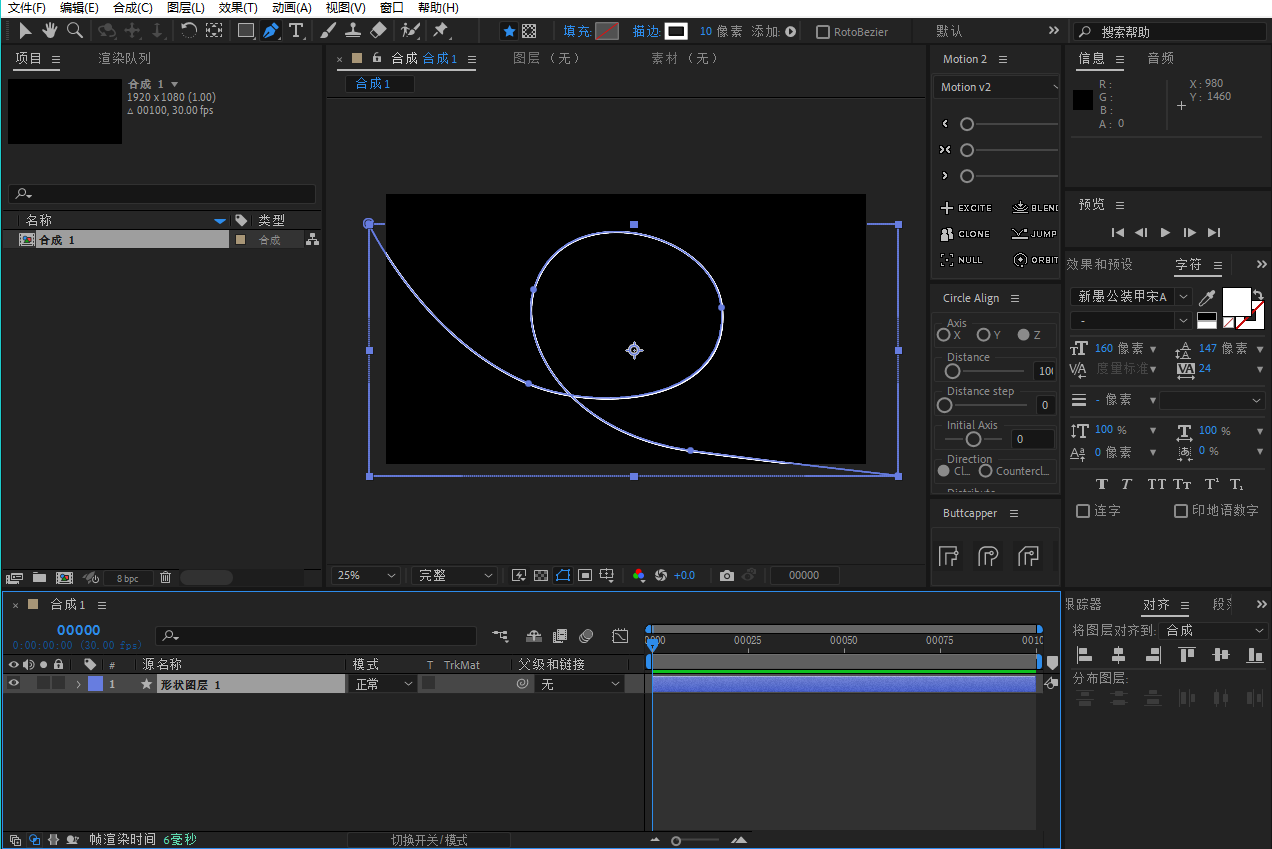Image resolution: width=1272 pixels, height=849 pixels.
Task: Check the 连字 ligatures checkbox
Action: tap(1082, 511)
